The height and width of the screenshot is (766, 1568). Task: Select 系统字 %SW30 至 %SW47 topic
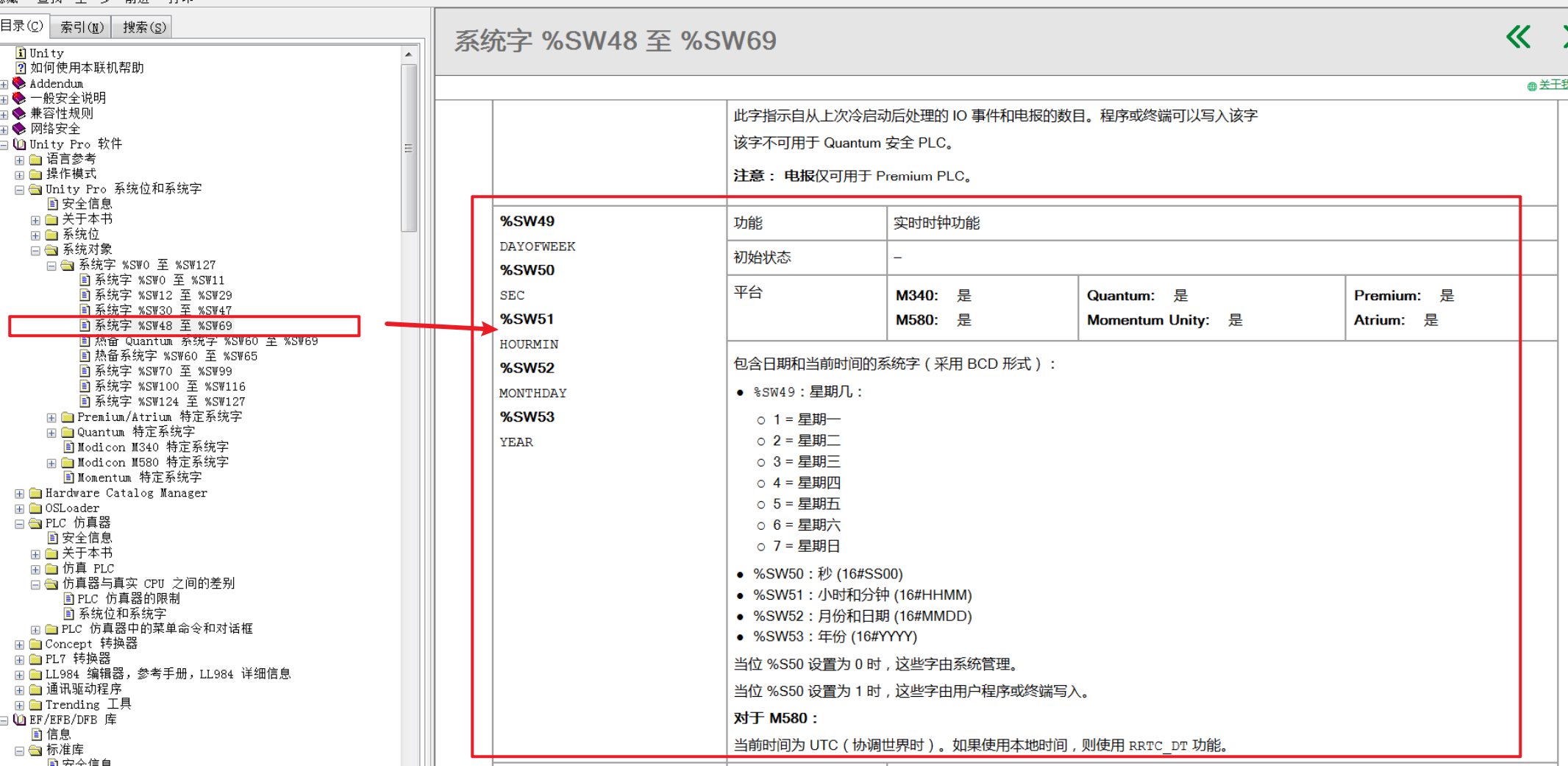pyautogui.click(x=163, y=311)
